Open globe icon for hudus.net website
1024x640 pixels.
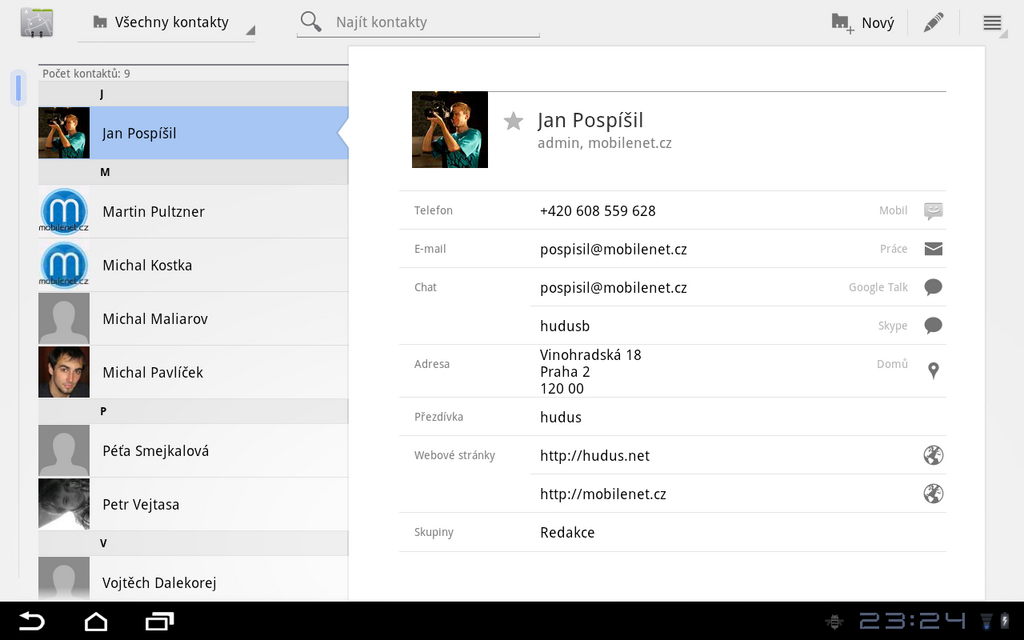tap(933, 456)
